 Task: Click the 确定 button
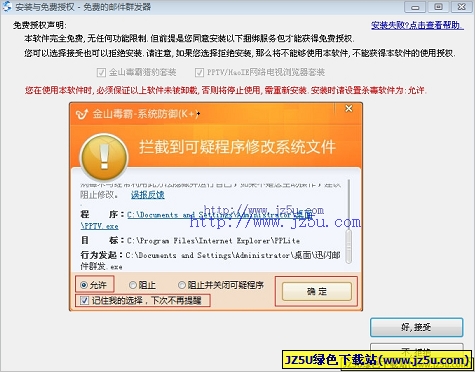[x=317, y=291]
